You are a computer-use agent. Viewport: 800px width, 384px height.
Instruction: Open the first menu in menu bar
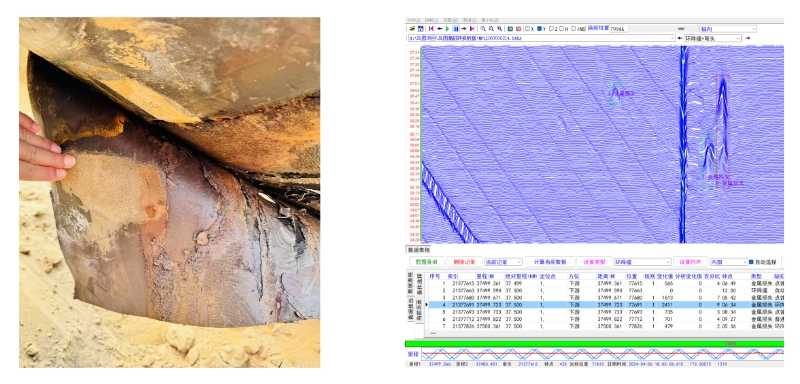coord(413,20)
